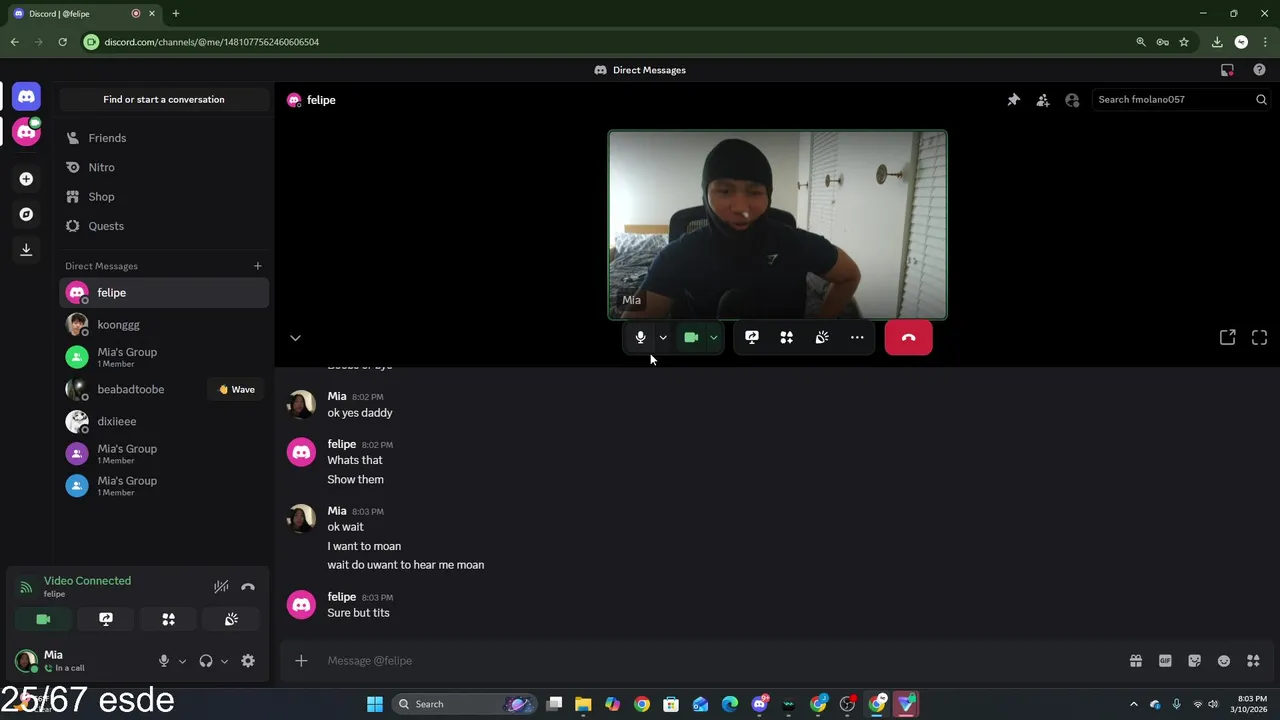1280x720 pixels.
Task: Disconnect with the red hang-up button
Action: pos(908,338)
